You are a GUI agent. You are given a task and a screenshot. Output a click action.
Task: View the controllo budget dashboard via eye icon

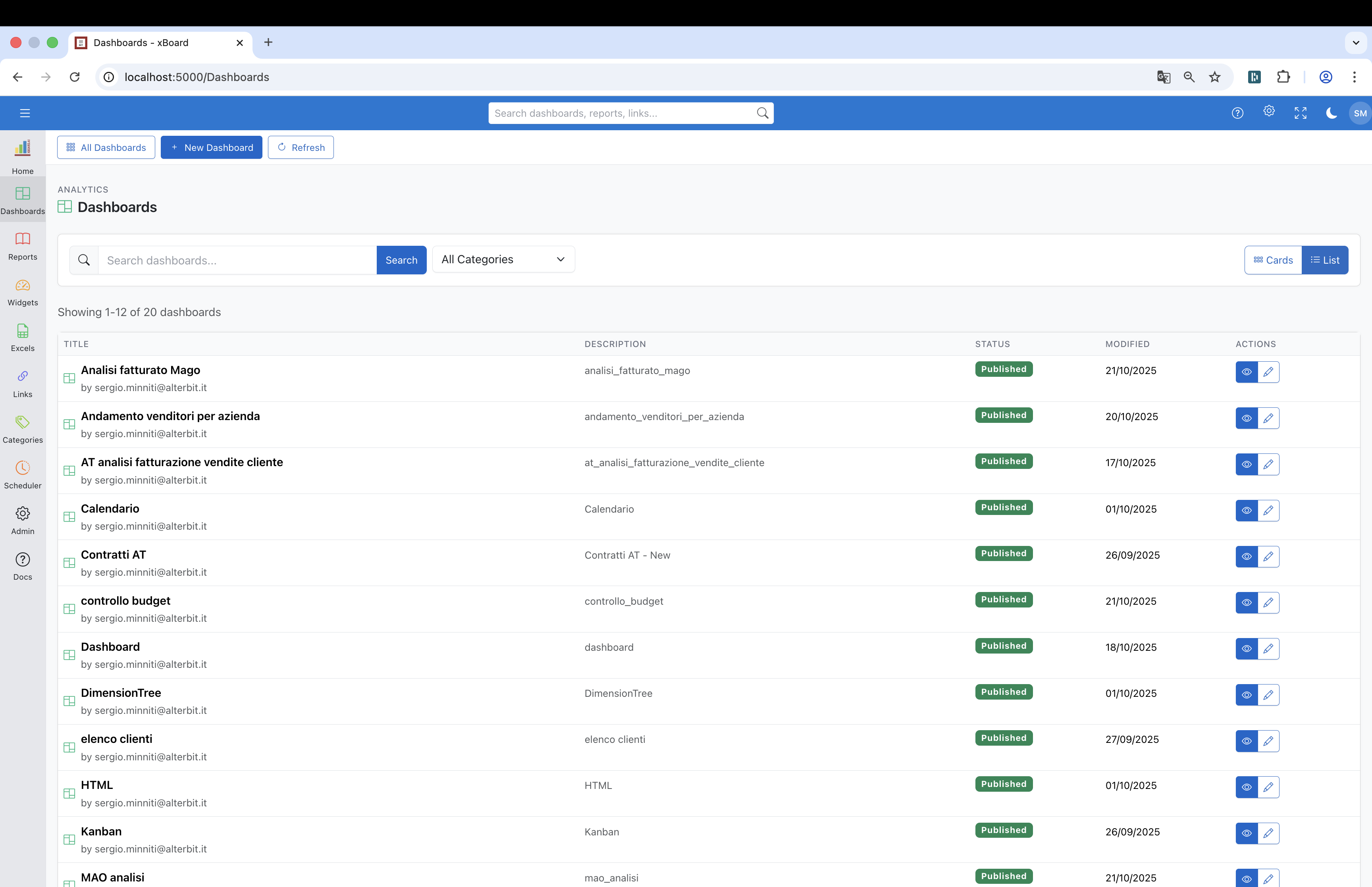coord(1247,602)
